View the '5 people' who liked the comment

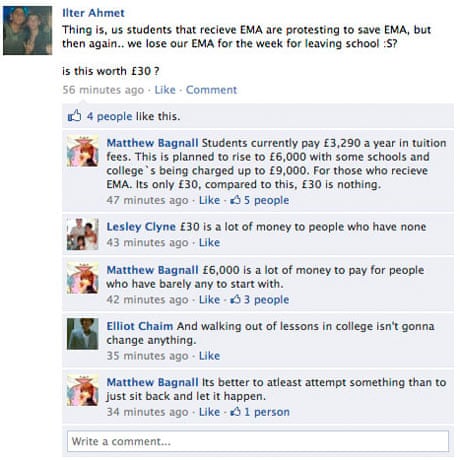click(x=266, y=200)
